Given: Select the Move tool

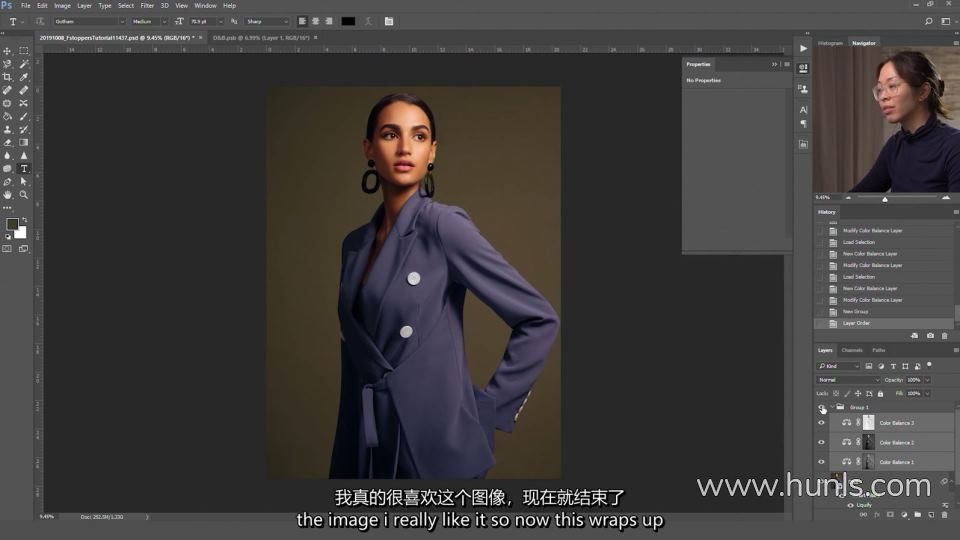Looking at the screenshot, I should pyautogui.click(x=7, y=51).
